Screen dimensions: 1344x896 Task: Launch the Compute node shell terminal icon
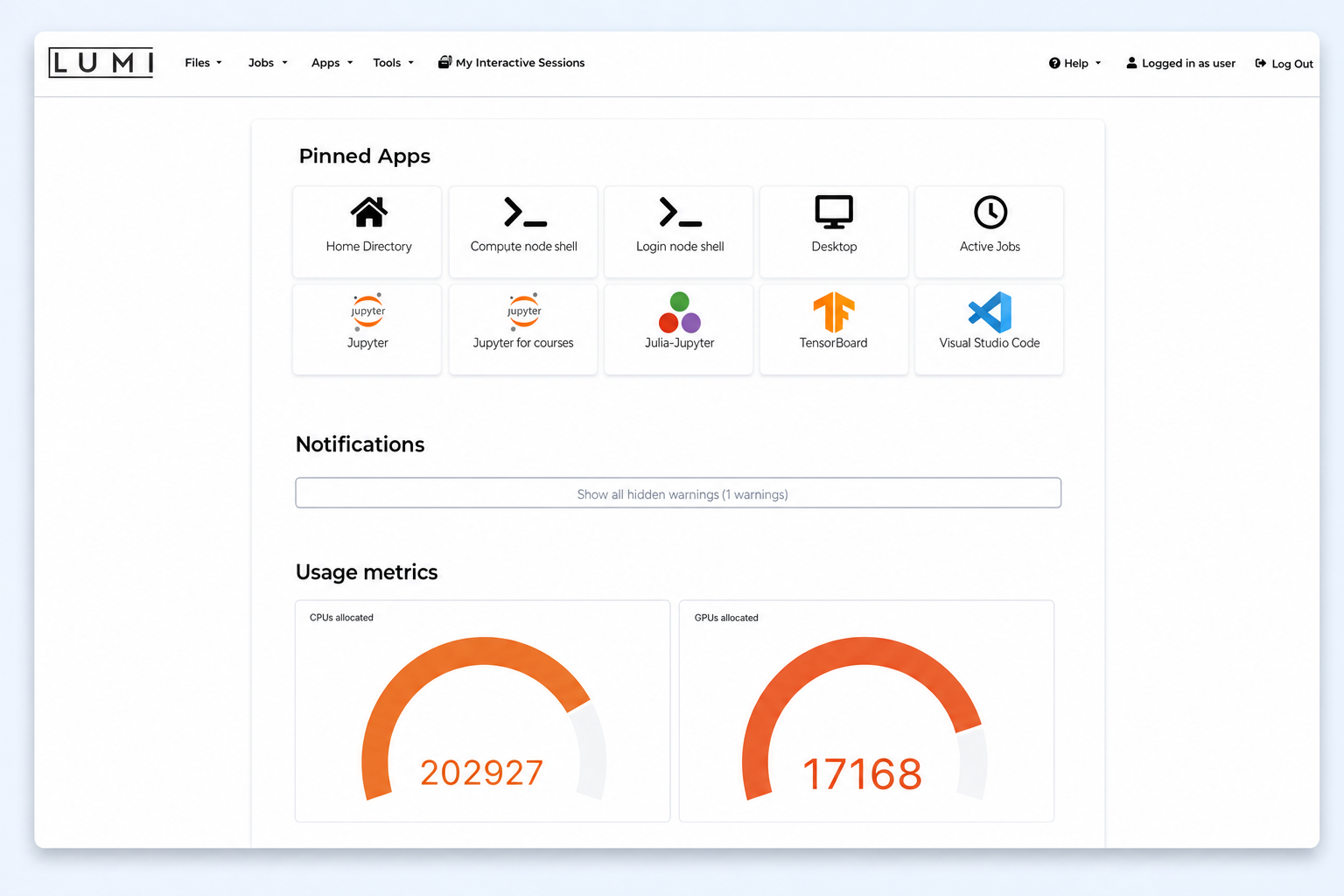(x=525, y=212)
